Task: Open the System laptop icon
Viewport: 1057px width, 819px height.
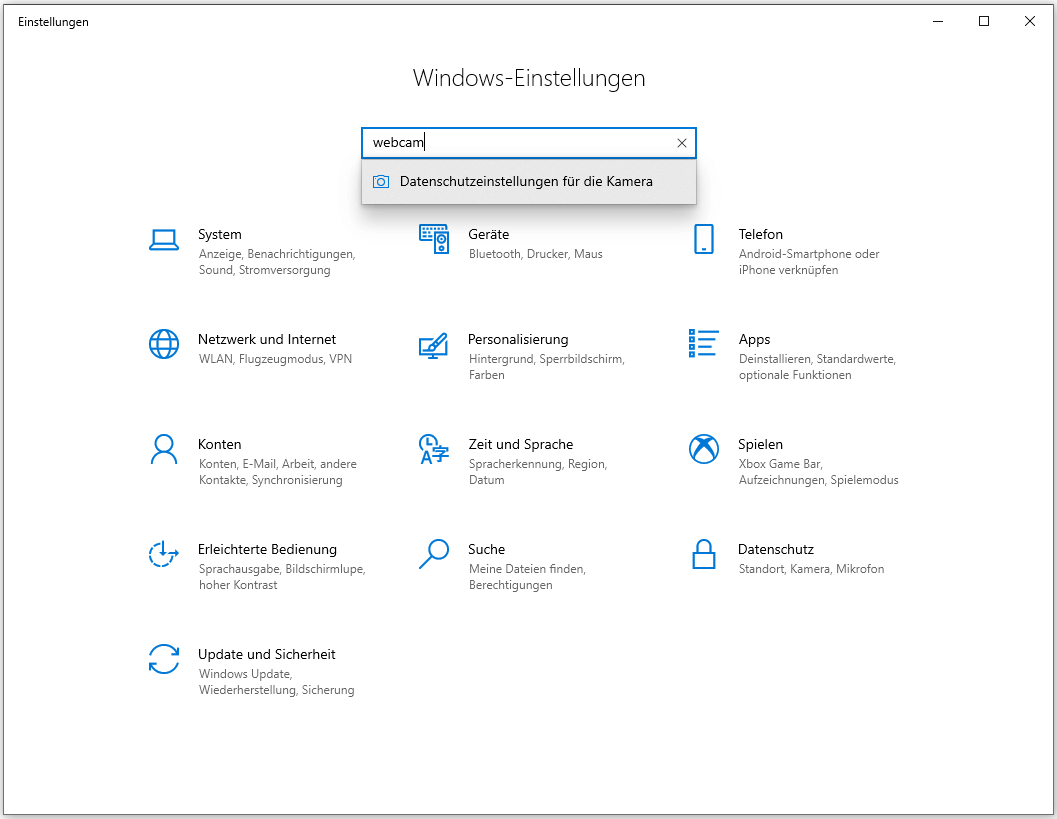Action: [164, 239]
